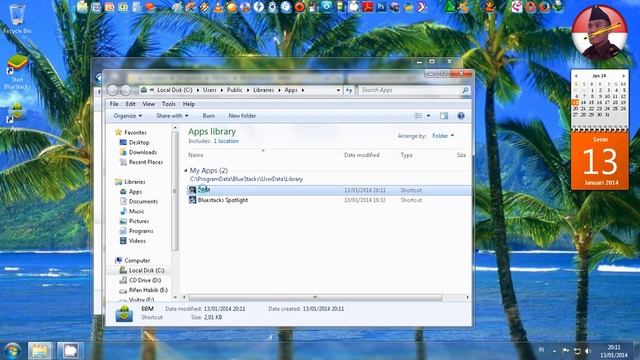Click the navigation pane vertical scrollbar
640x360 pixels.
(x=175, y=192)
